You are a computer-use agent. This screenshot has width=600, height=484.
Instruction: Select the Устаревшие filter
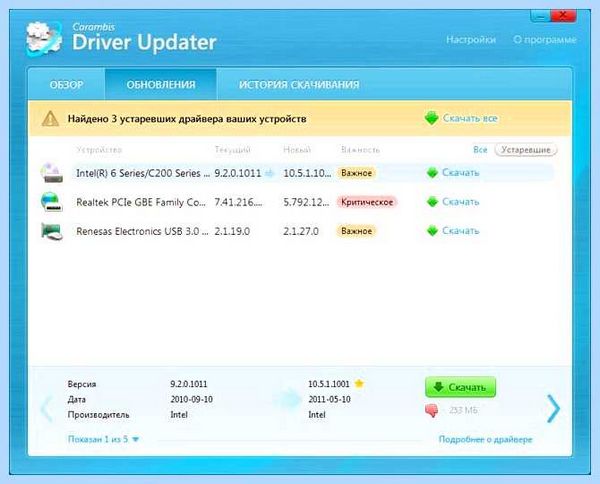(x=526, y=150)
